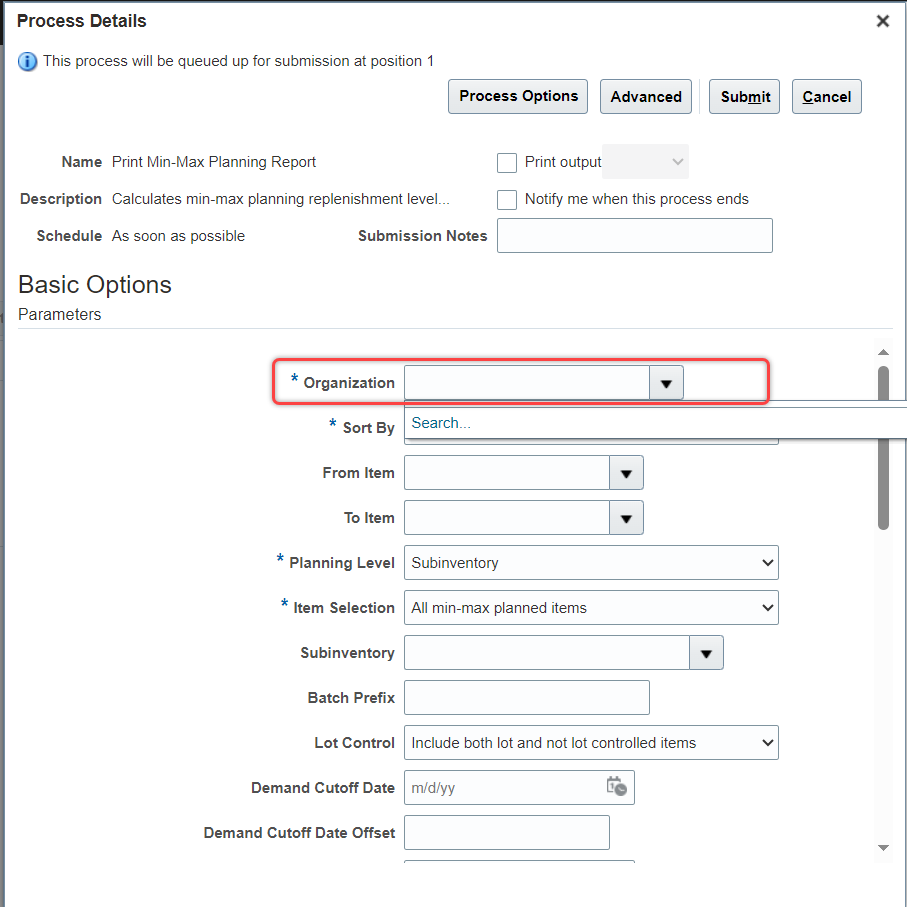The height and width of the screenshot is (907, 907).
Task: Check Notify me when this process ends
Action: coord(506,199)
